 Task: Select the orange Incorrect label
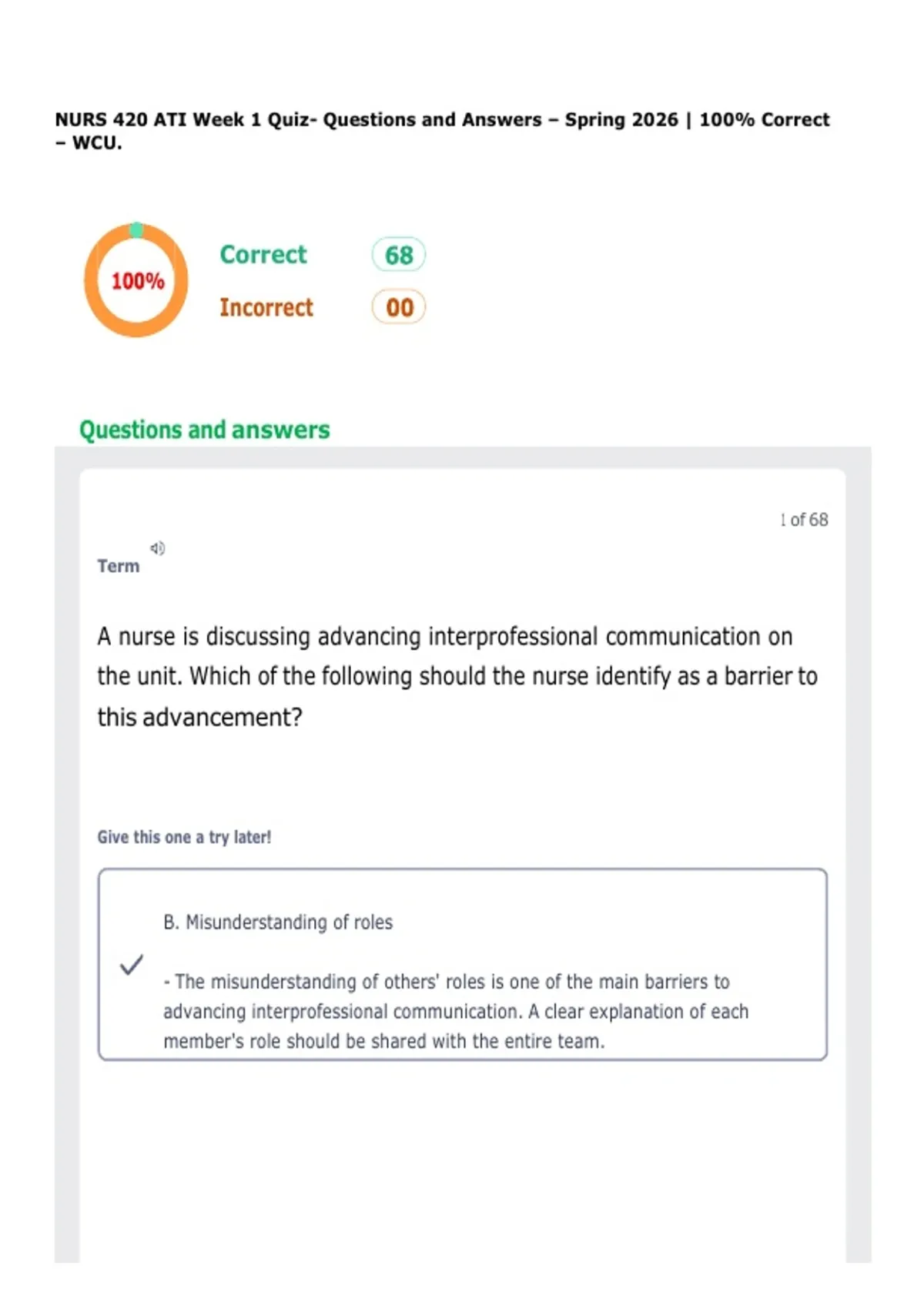pyautogui.click(x=266, y=307)
